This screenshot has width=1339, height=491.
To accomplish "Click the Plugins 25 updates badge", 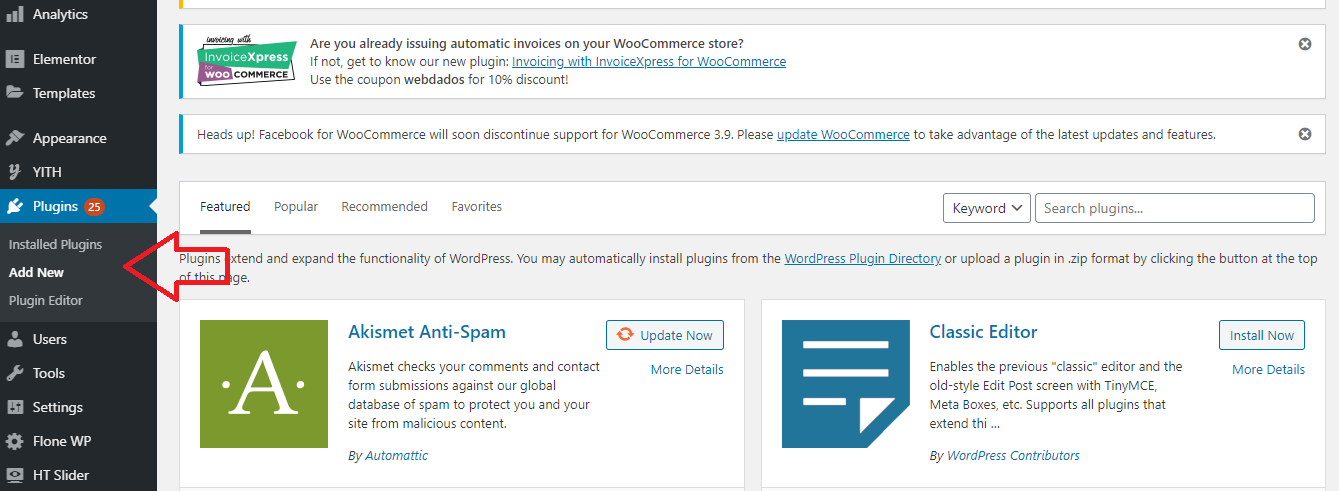I will click(x=94, y=207).
